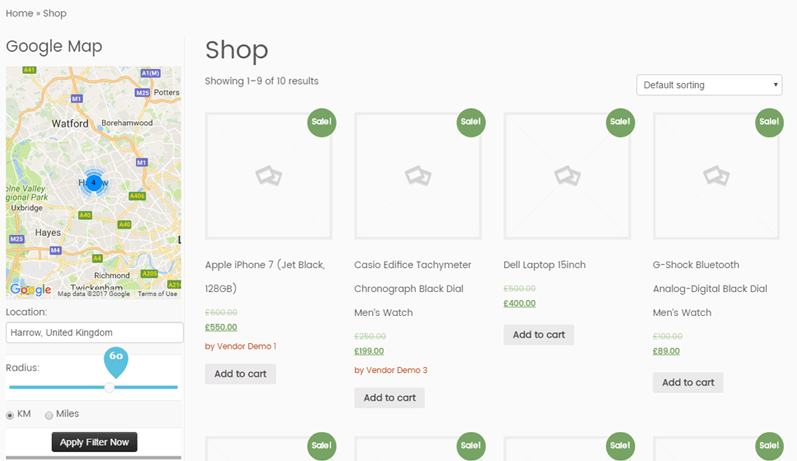Add Dell Laptop 15inch to cart
This screenshot has height=461, width=797.
(x=539, y=334)
